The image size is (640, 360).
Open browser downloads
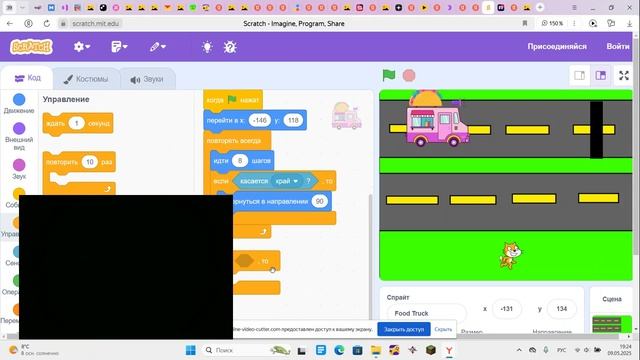pos(630,24)
